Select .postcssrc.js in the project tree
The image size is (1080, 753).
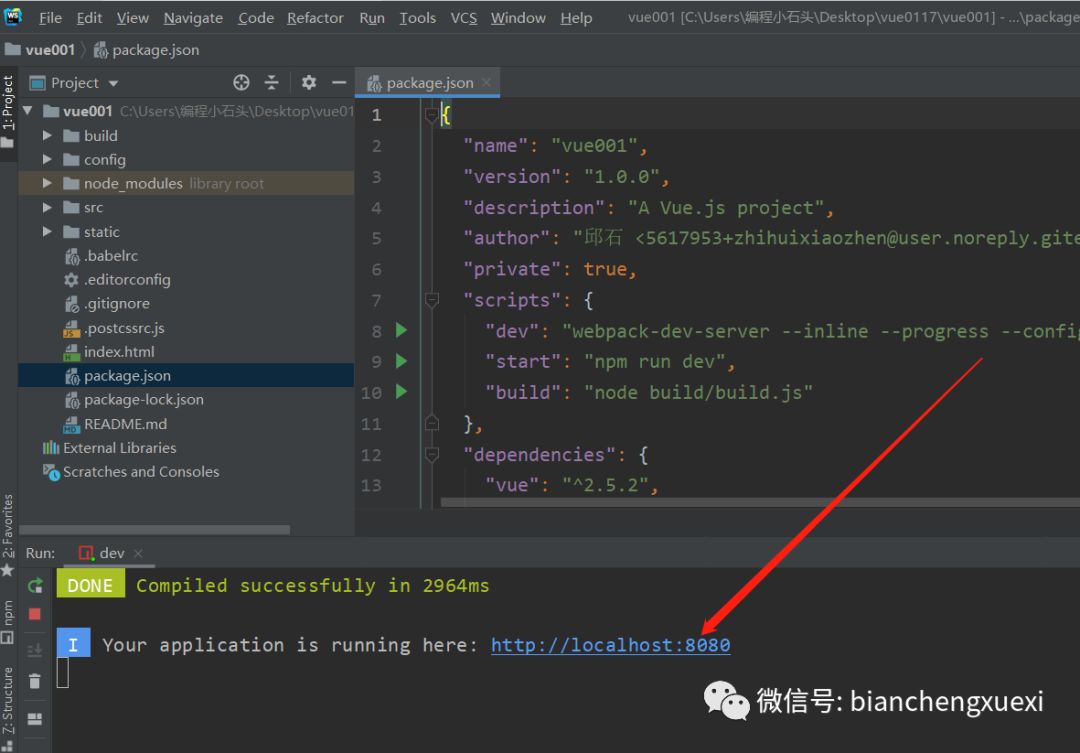pyautogui.click(x=124, y=328)
